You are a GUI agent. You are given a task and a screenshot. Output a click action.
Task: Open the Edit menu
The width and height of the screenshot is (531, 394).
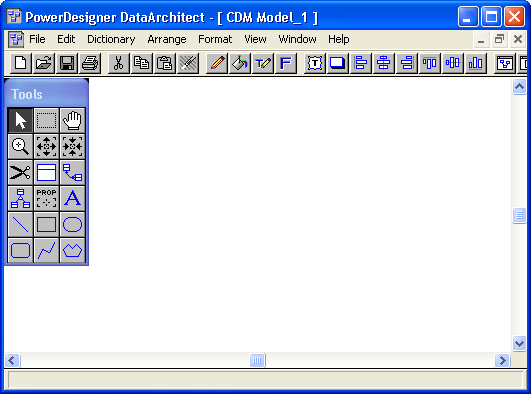[66, 39]
